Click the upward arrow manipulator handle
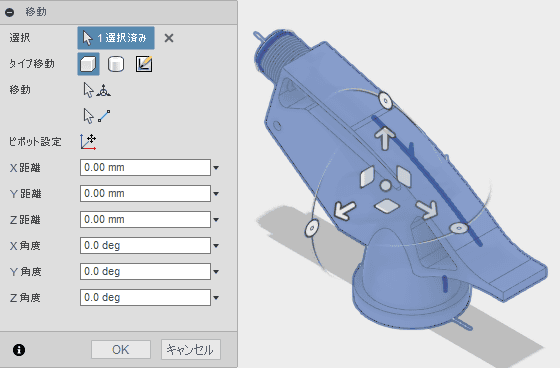The height and width of the screenshot is (368, 560). pos(384,138)
